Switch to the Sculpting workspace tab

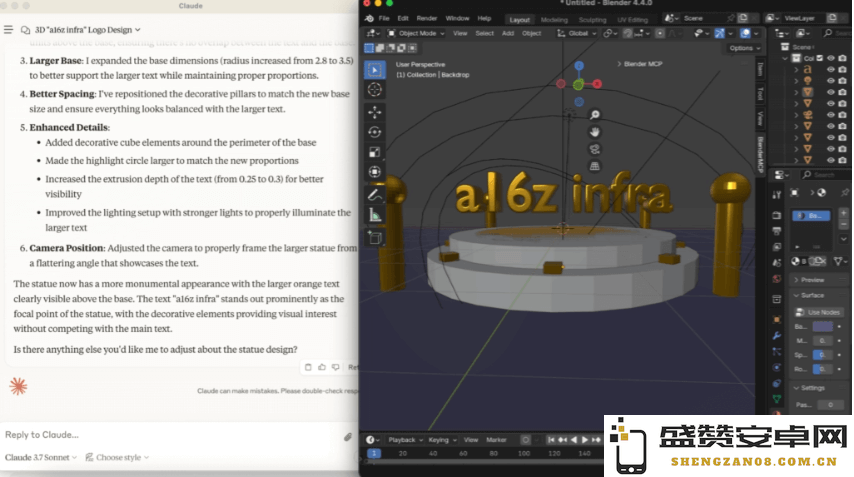pos(592,20)
